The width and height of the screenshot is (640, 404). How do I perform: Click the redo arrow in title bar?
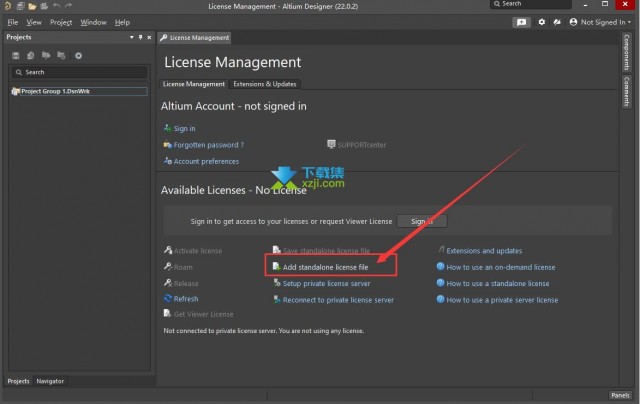coord(68,6)
